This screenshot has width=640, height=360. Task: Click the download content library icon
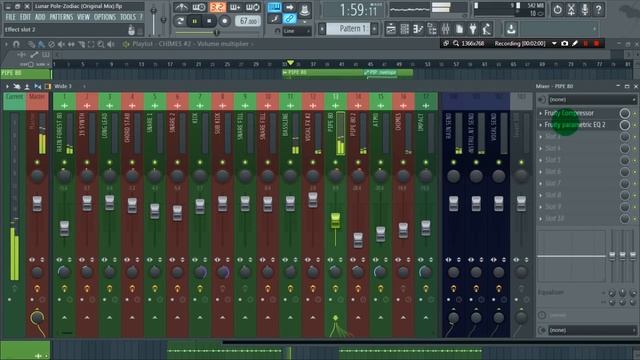click(511, 29)
